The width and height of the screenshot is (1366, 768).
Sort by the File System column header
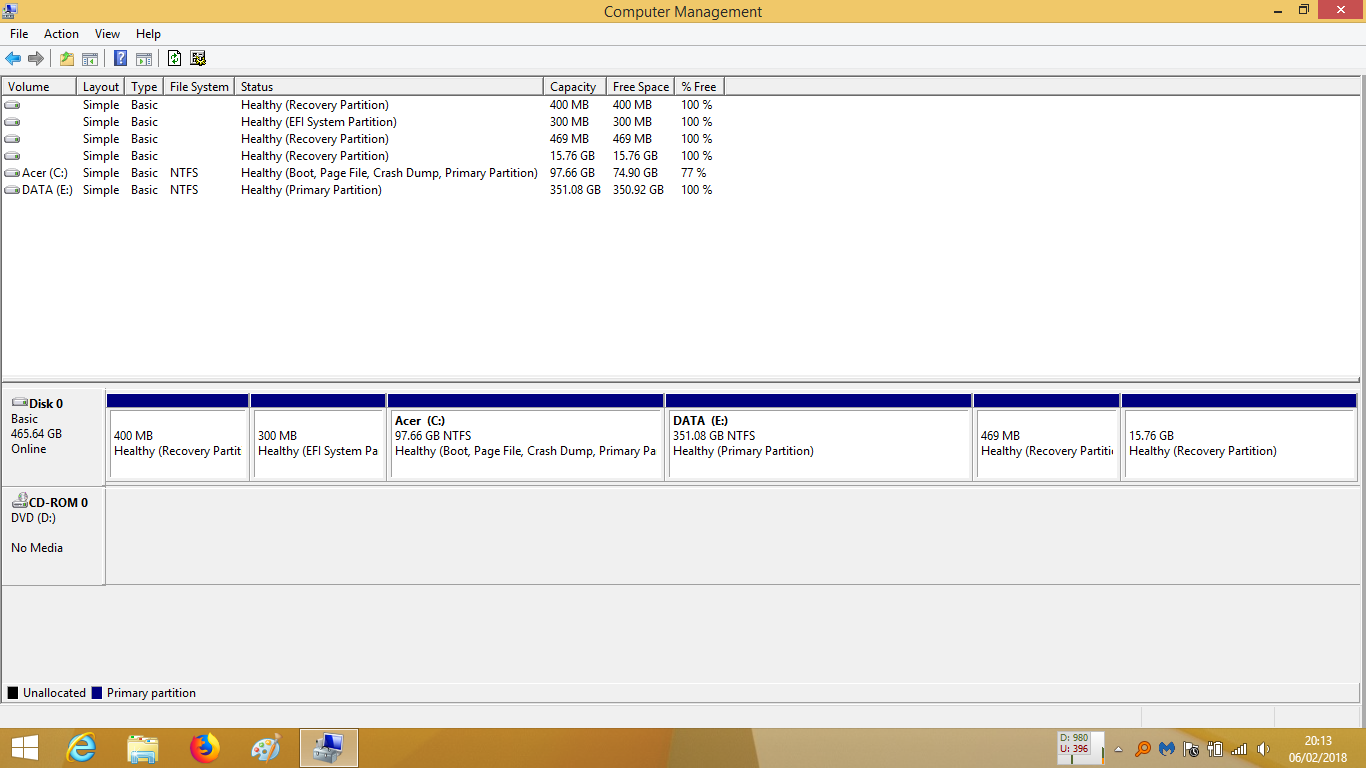(x=199, y=87)
